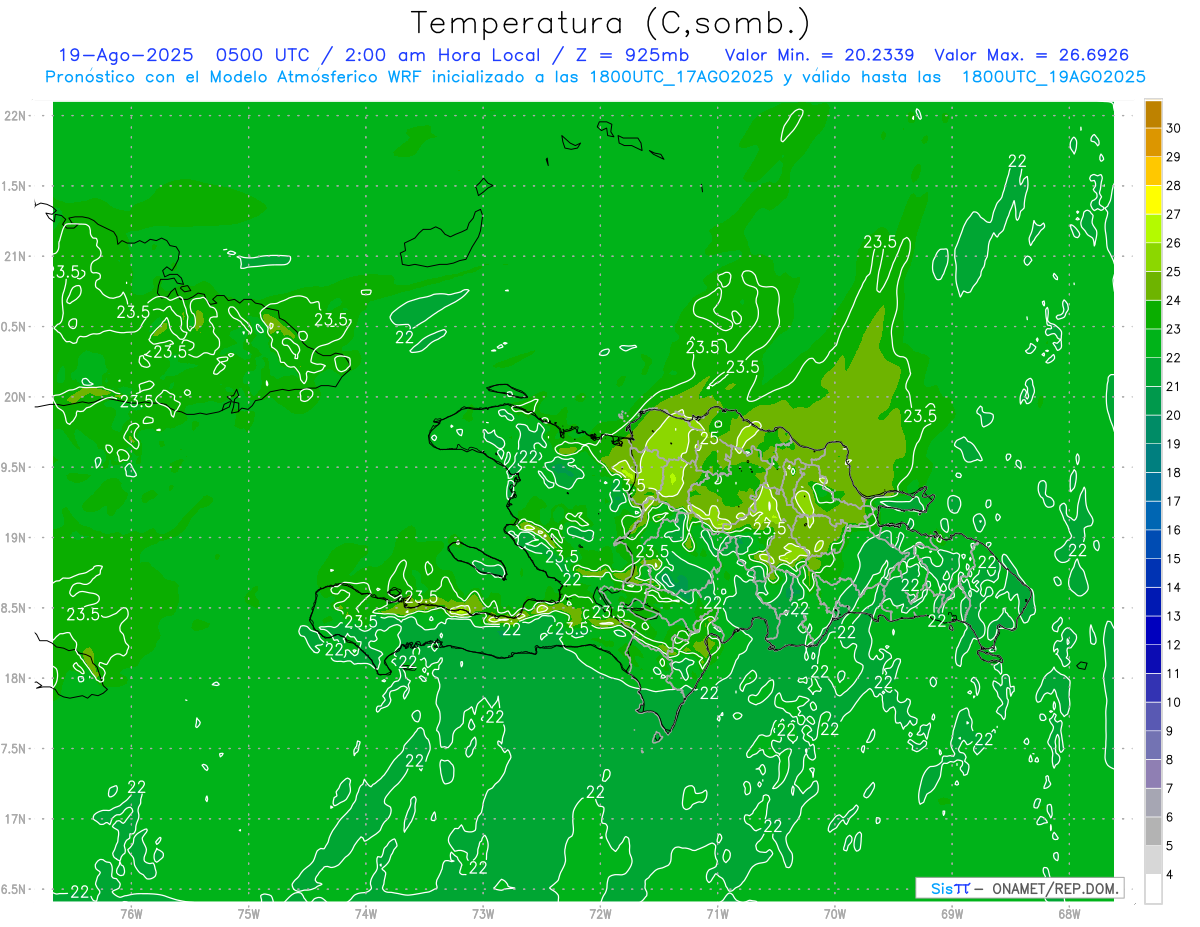Screen dimensions: 1200x927
Task: Click the teal swatch between labels 18 and 19
Action: click(1153, 458)
